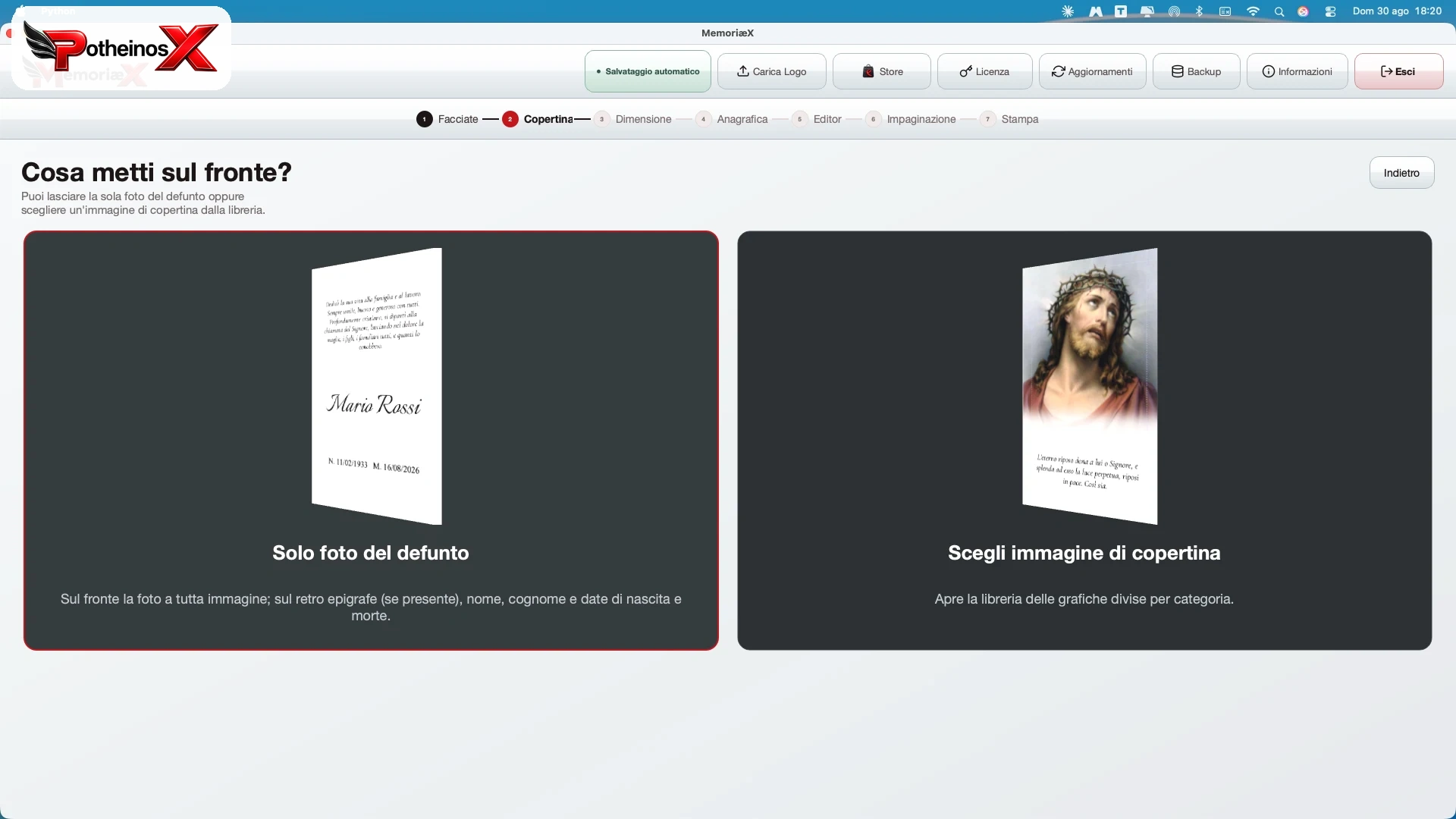1456x819 pixels.
Task: Switch to the Editor step
Action: pos(817,119)
